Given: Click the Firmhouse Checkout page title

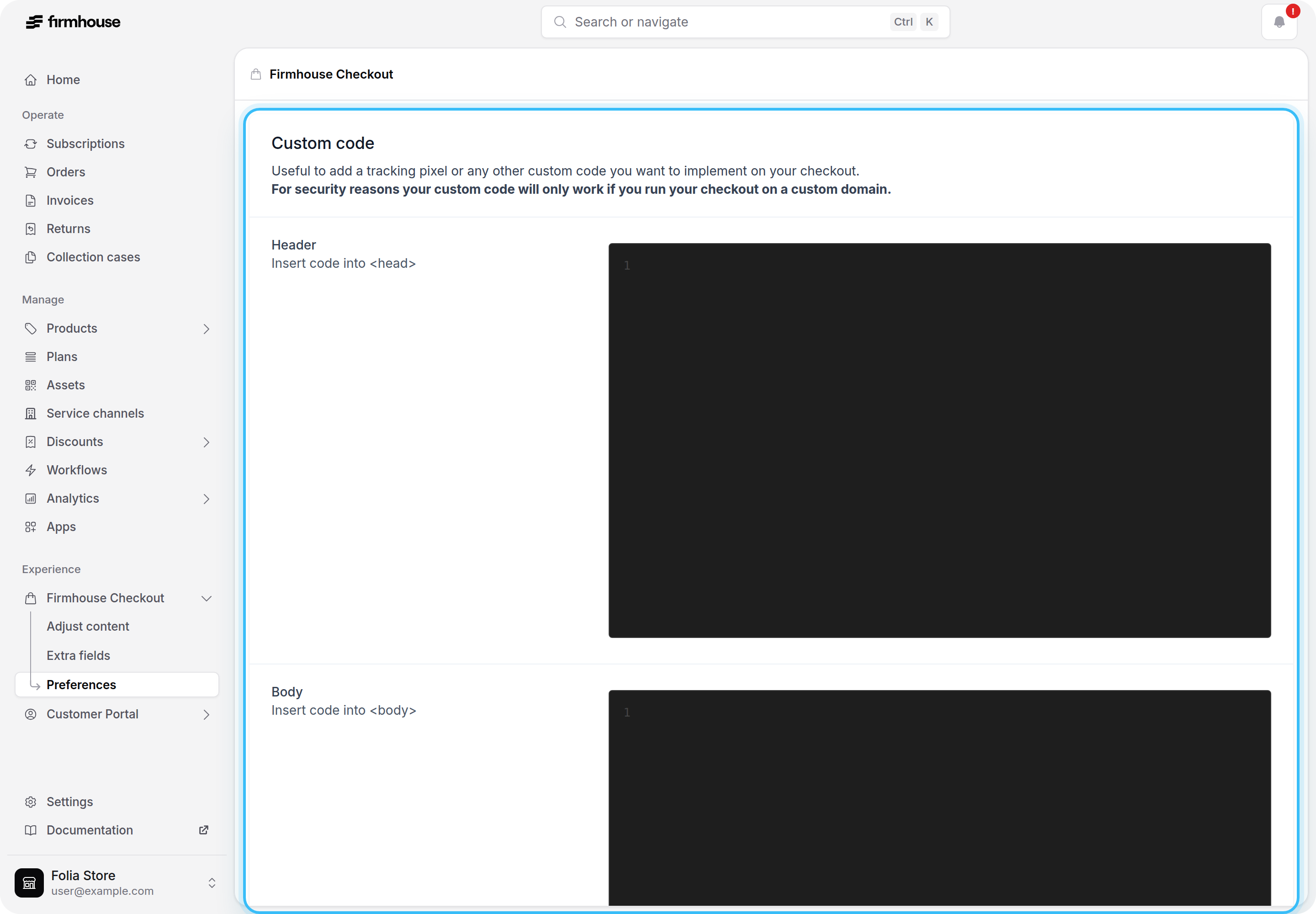Looking at the screenshot, I should pos(331,74).
